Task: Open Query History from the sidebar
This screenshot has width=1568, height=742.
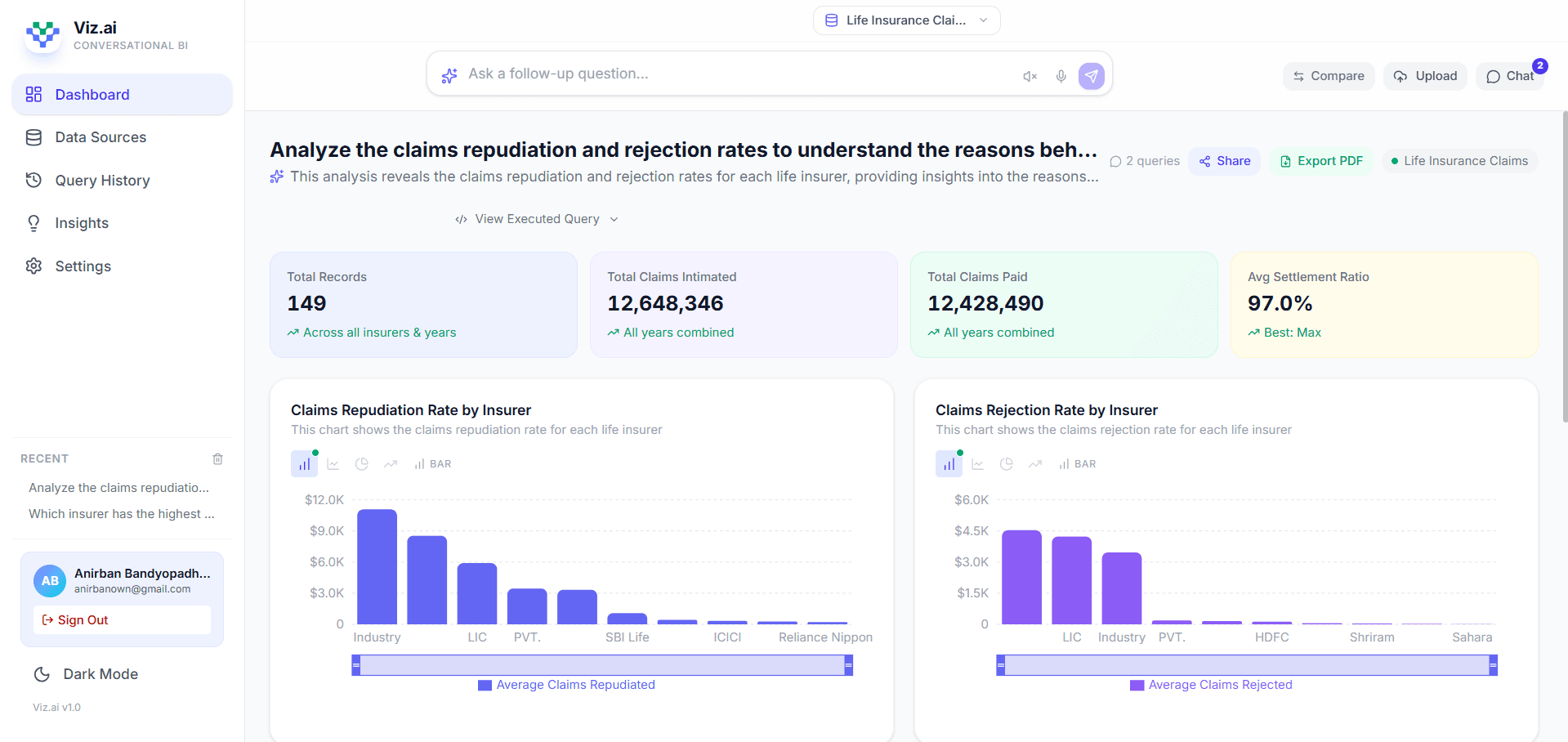Action: tap(102, 180)
